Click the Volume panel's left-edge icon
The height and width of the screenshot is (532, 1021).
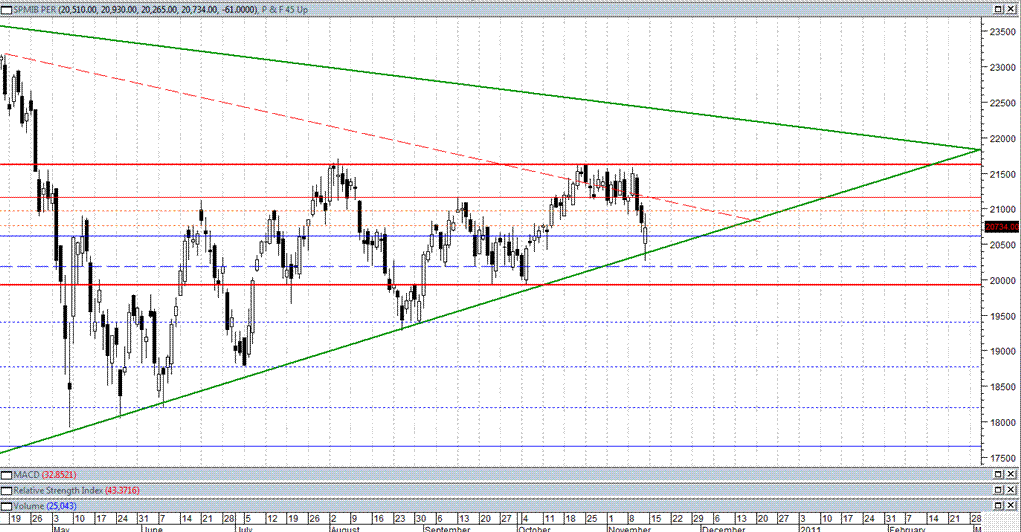click(5, 507)
